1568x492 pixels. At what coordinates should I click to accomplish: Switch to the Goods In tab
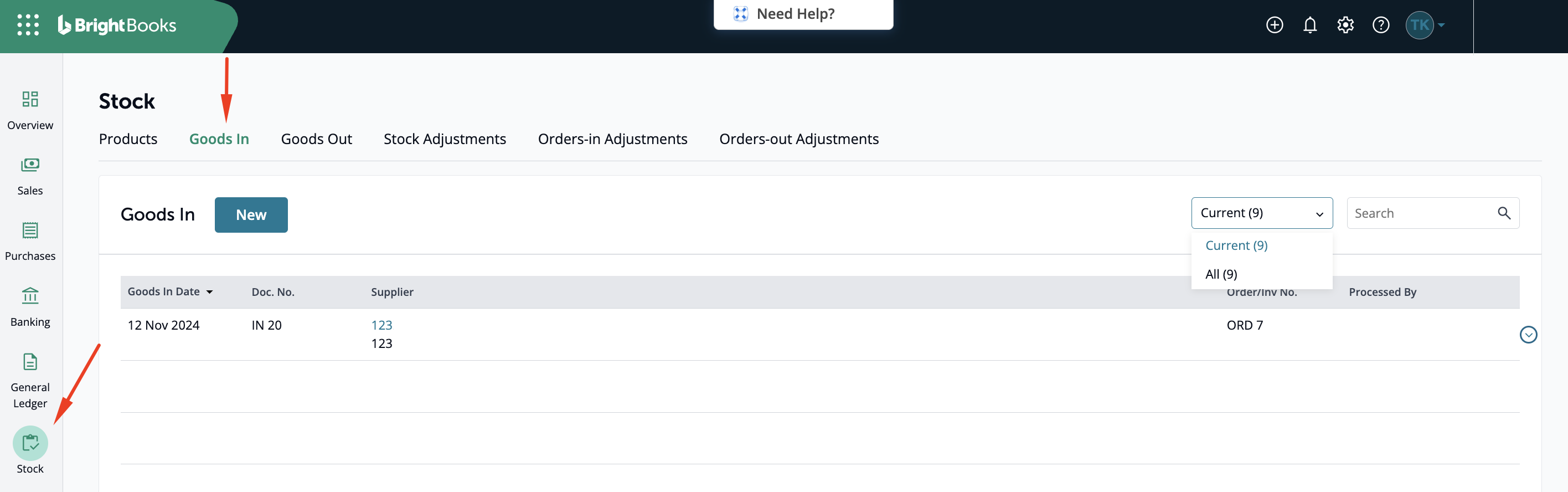219,139
